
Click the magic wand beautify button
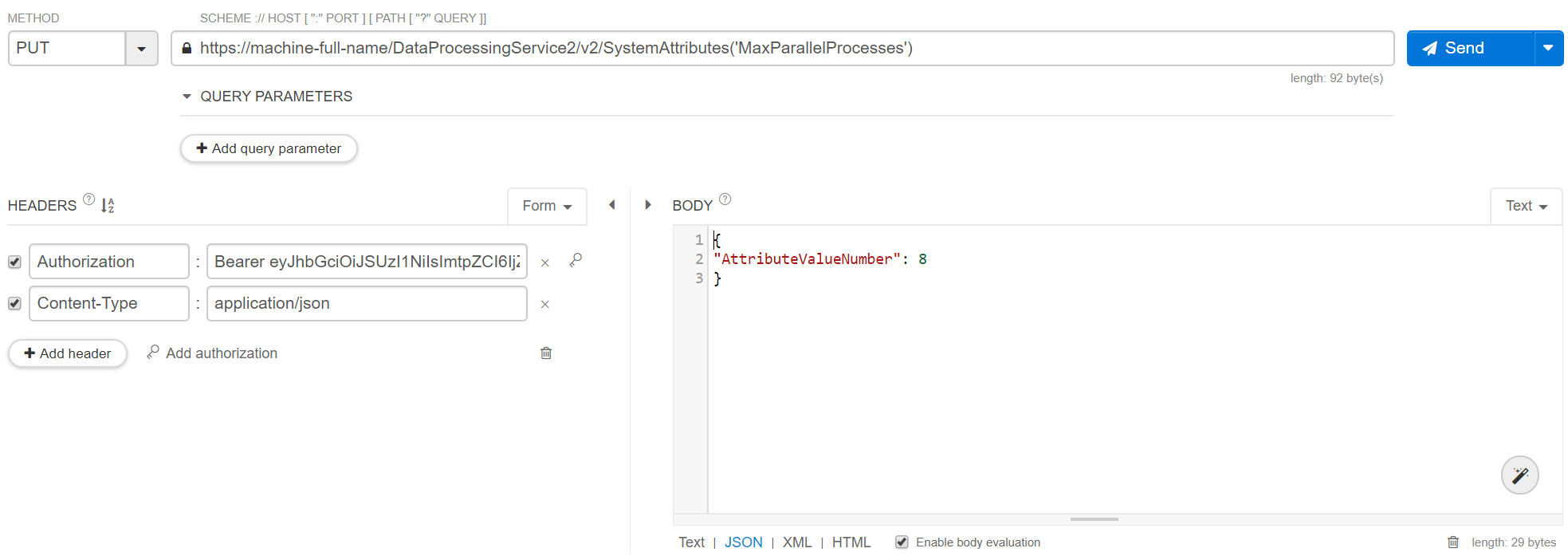pos(1520,475)
